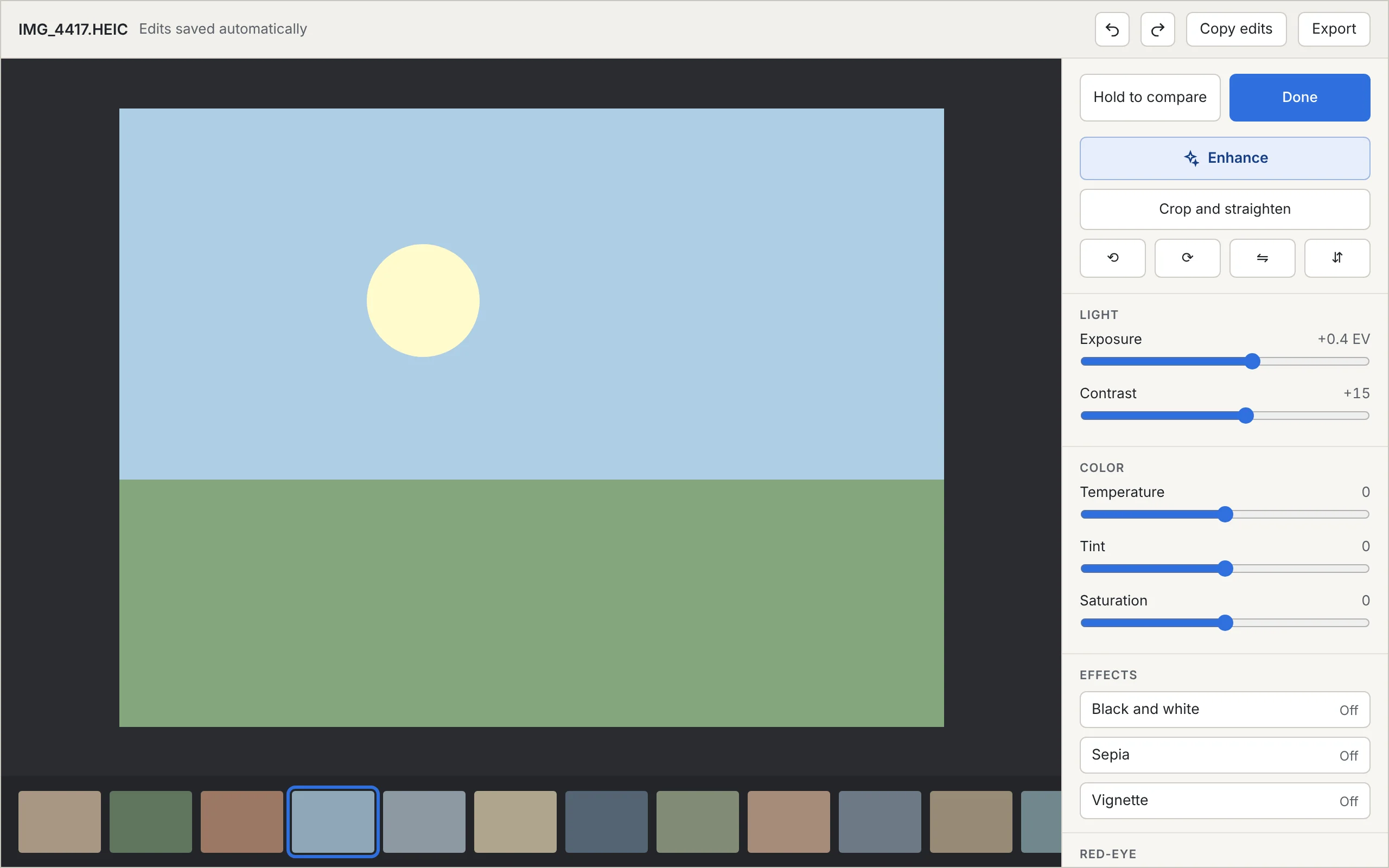The height and width of the screenshot is (868, 1389).
Task: Click the +15 contrast value
Action: (x=1356, y=393)
